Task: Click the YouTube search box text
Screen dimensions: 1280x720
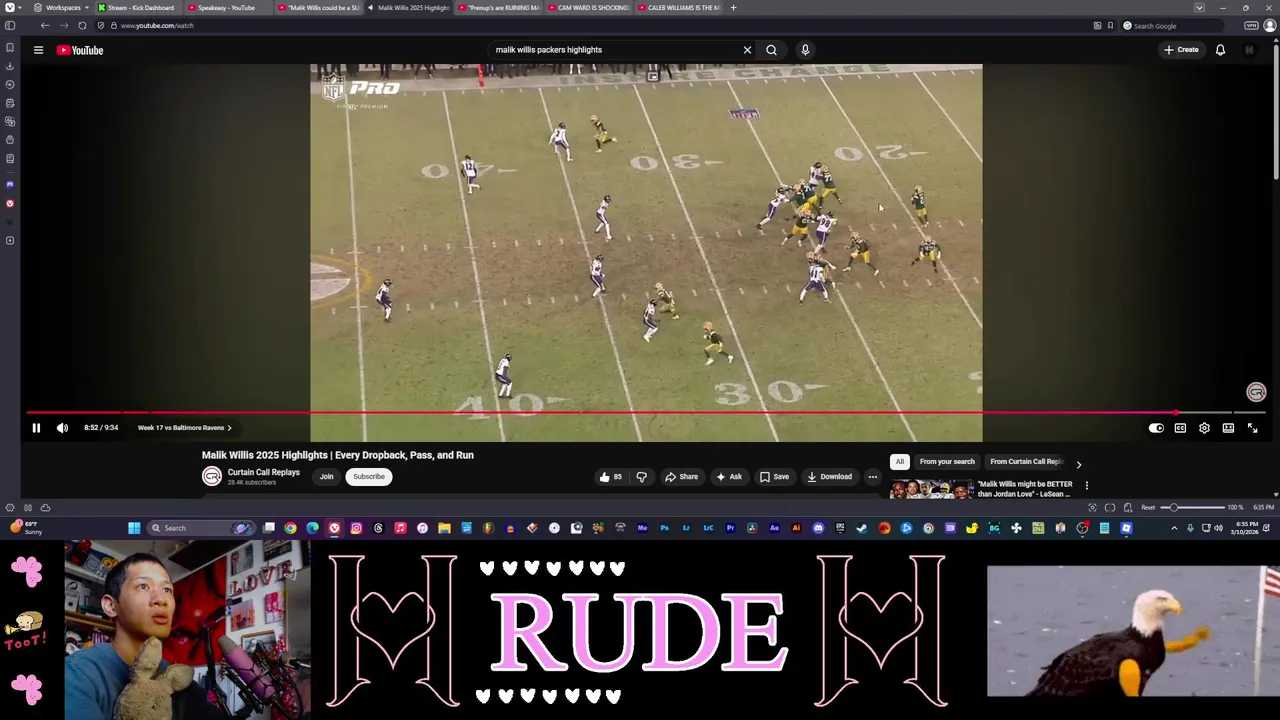Action: pos(548,50)
